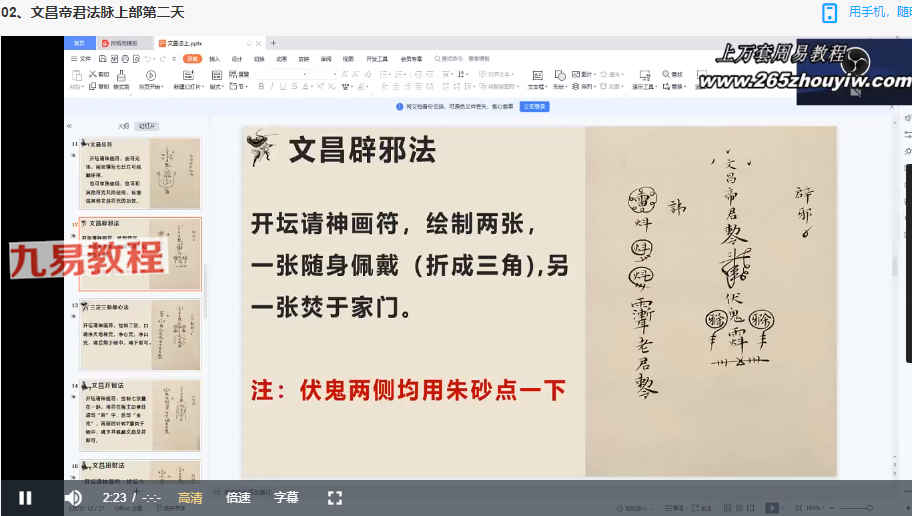The height and width of the screenshot is (516, 912).
Task: Click the undo arrow in quick access toolbar
Action: point(149,59)
